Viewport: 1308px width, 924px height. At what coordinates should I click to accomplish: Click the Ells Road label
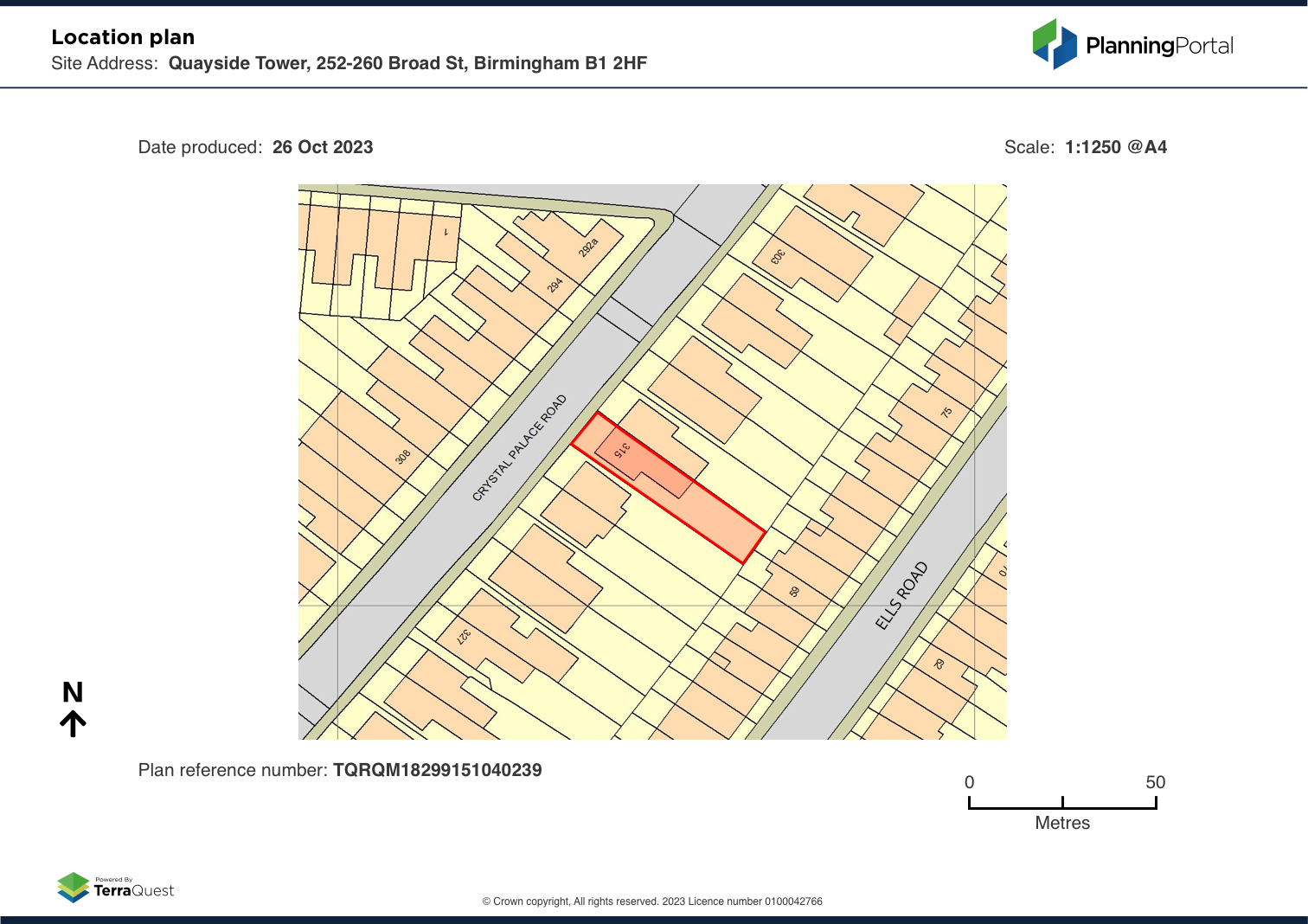(901, 595)
